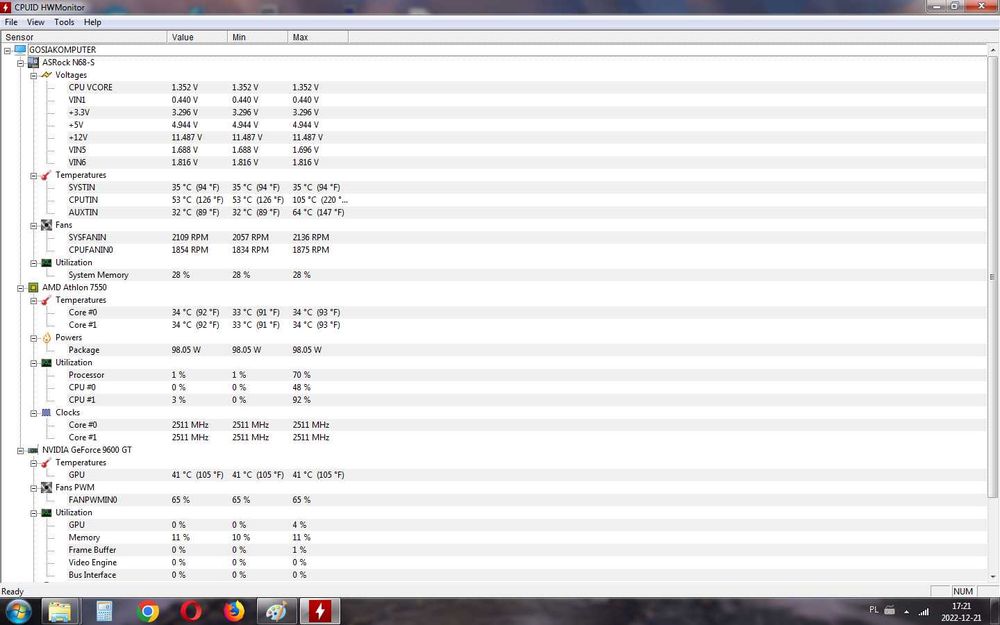Image resolution: width=1000 pixels, height=625 pixels.
Task: Open Paint from the taskbar
Action: (277, 611)
